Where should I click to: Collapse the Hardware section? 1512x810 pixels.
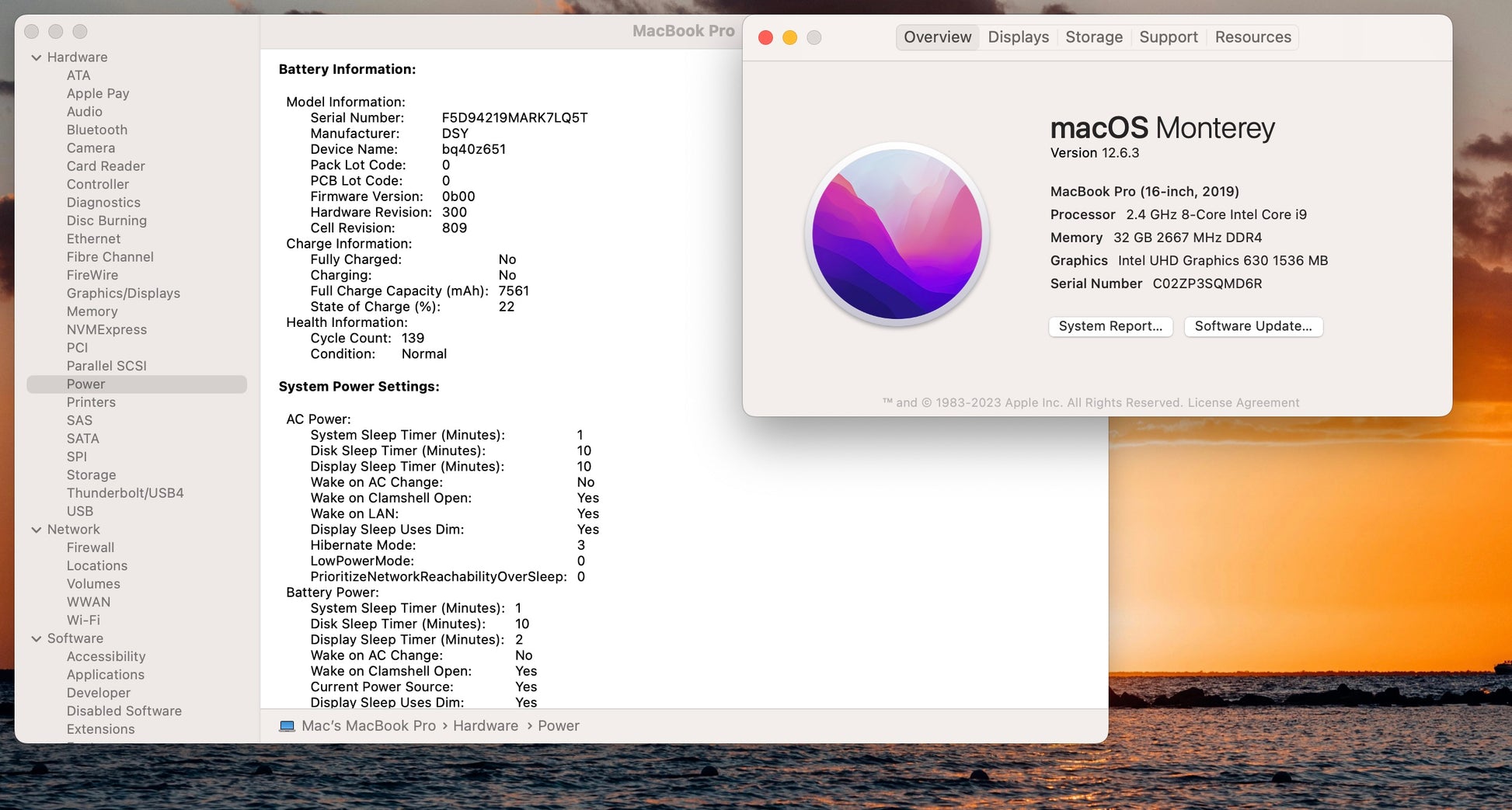coord(36,57)
